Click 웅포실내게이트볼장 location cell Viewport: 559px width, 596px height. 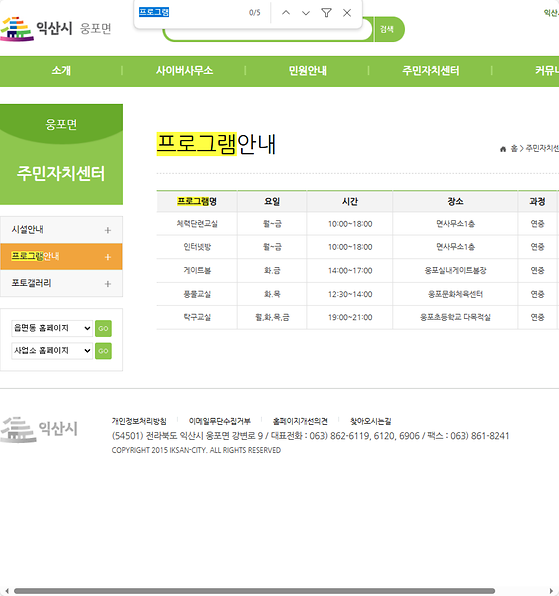click(455, 271)
